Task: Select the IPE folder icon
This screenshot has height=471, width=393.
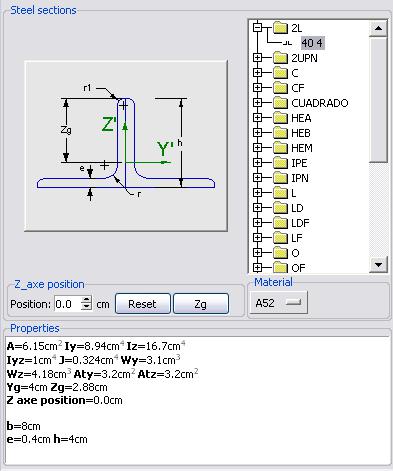Action: point(280,163)
